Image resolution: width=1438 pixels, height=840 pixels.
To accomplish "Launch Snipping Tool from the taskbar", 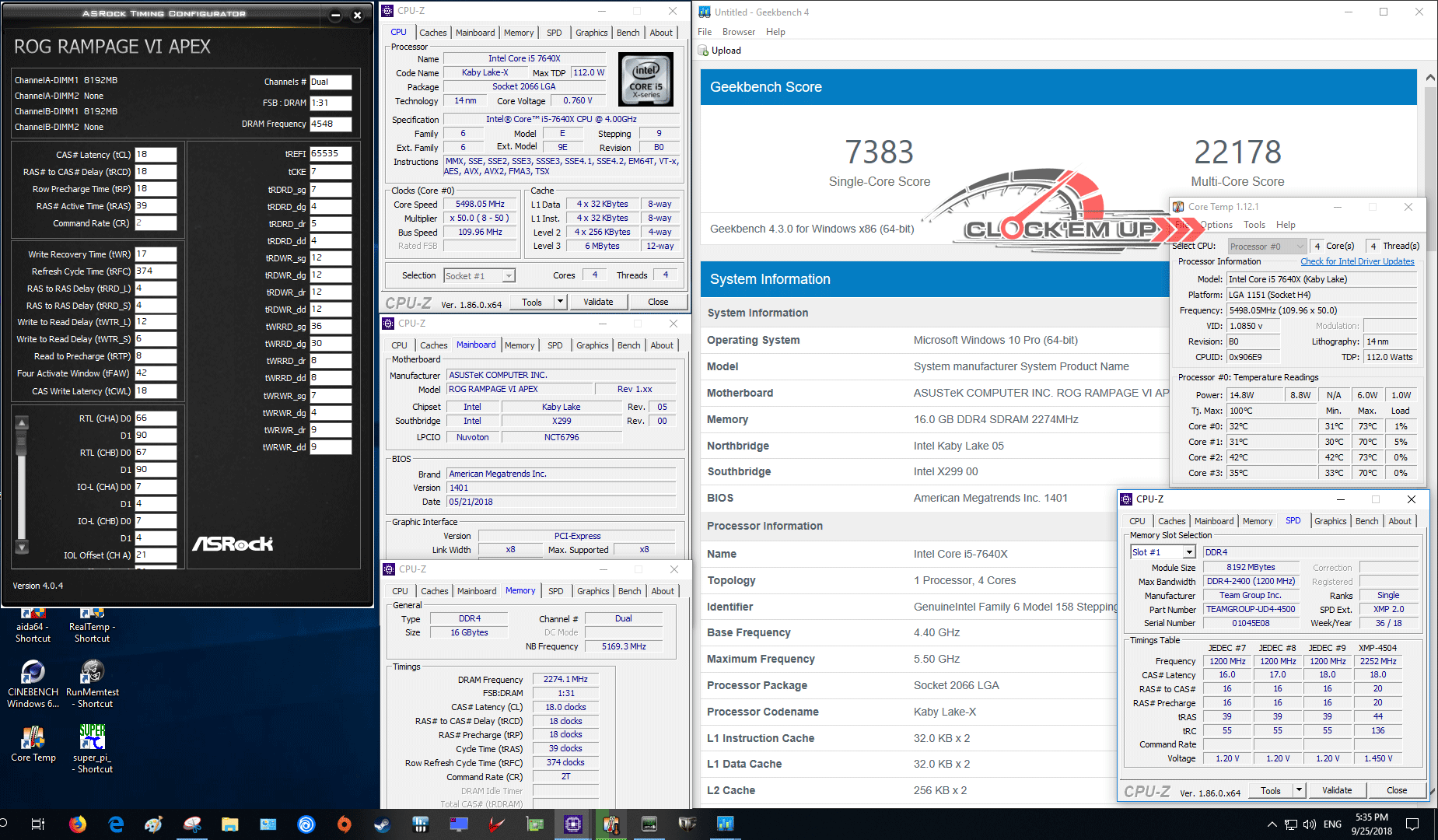I will (192, 824).
